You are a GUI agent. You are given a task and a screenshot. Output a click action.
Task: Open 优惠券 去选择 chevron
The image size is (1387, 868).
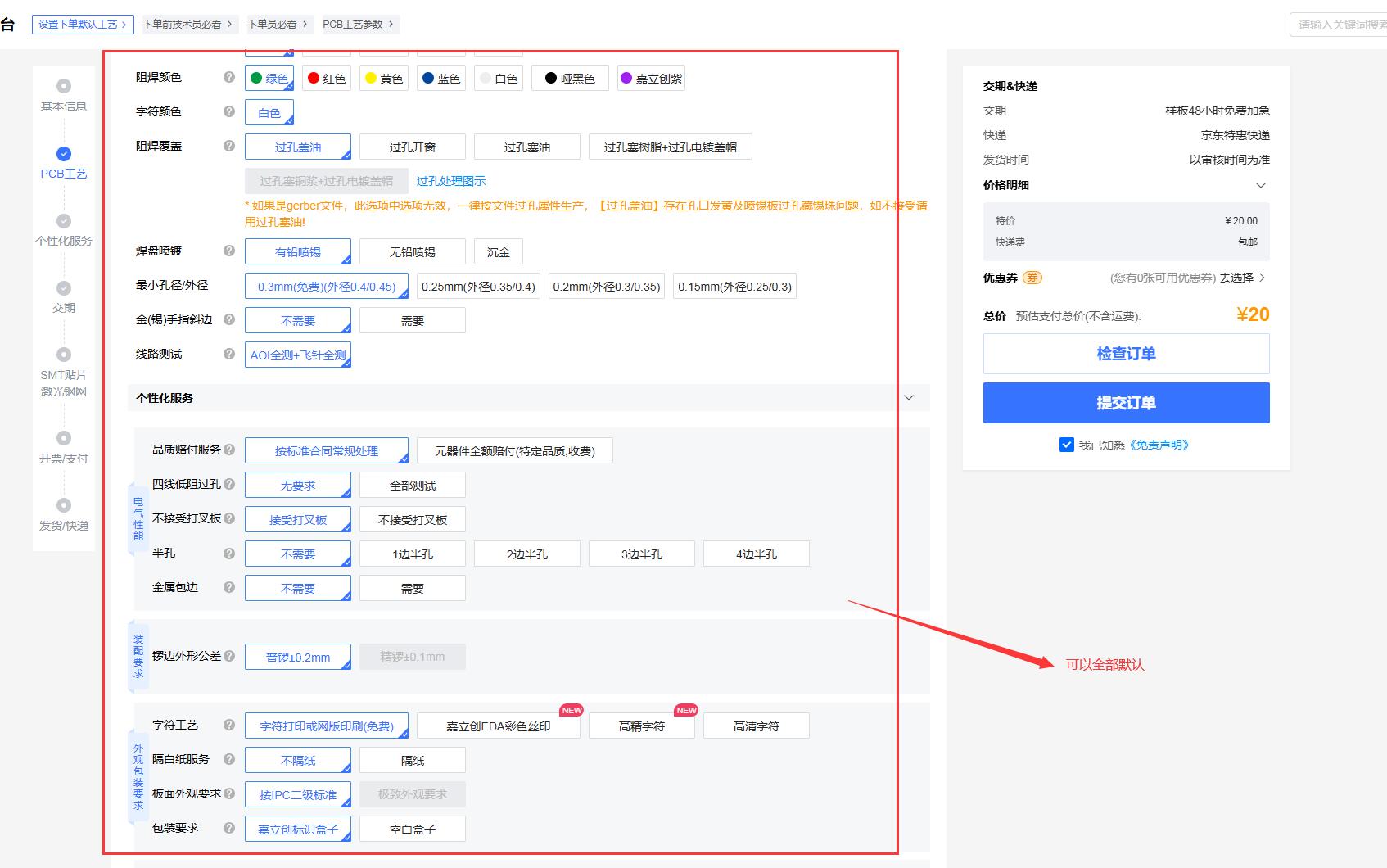tap(1262, 278)
